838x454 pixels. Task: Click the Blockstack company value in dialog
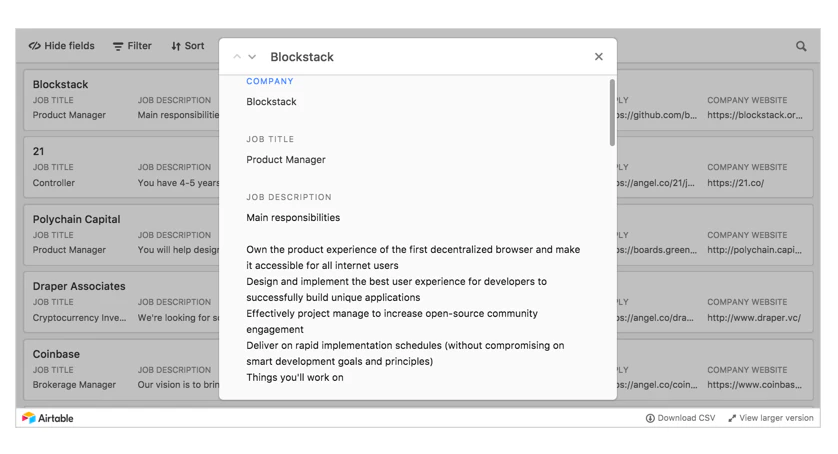pos(271,102)
